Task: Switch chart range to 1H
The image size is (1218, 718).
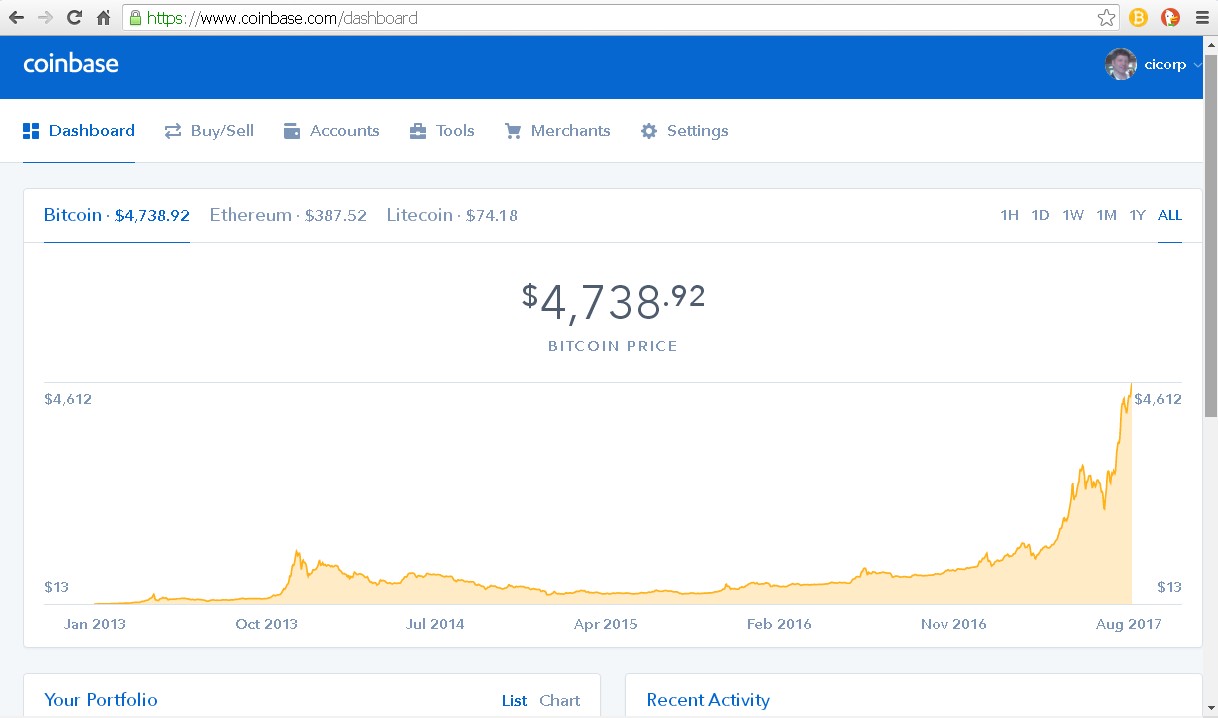Action: point(1010,215)
